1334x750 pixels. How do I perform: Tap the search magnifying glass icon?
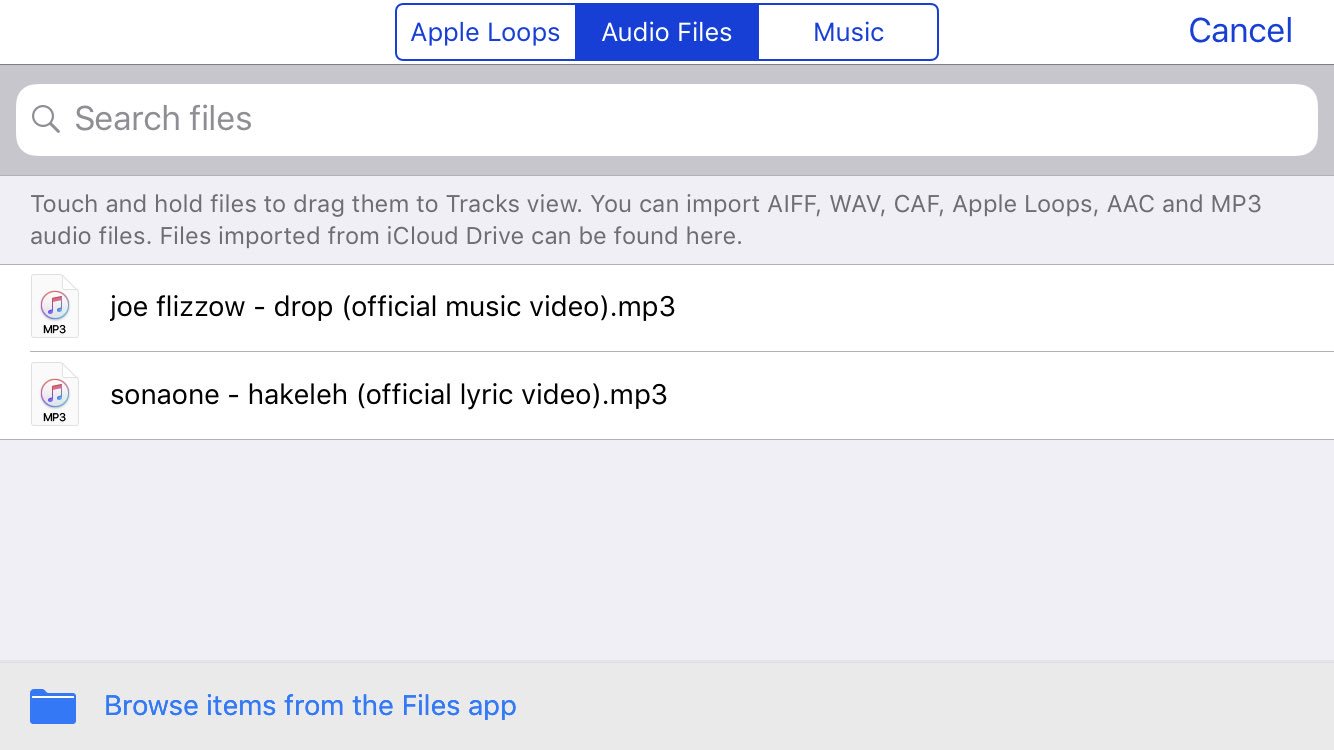click(x=46, y=120)
